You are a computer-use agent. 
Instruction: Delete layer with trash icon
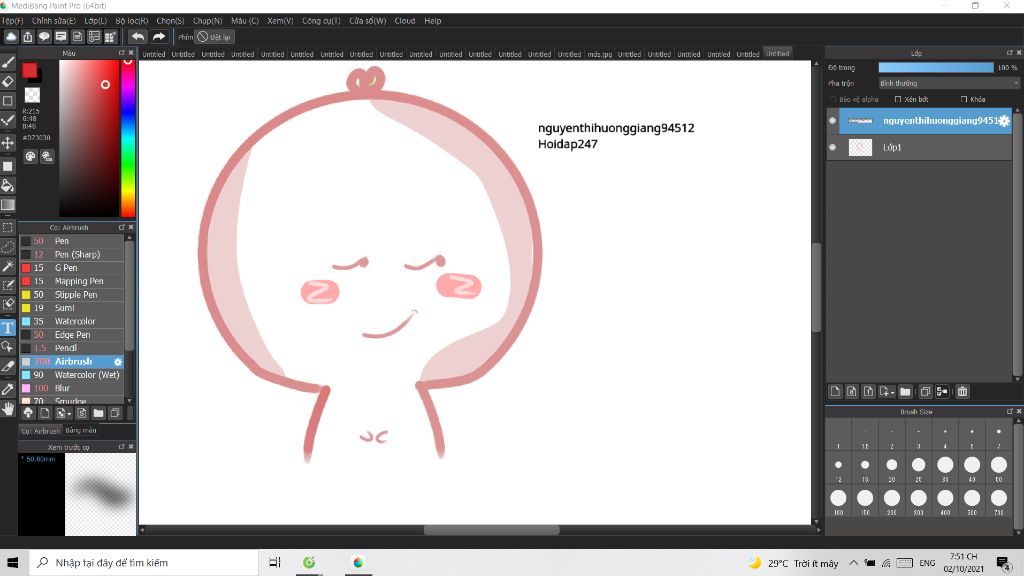(x=962, y=391)
